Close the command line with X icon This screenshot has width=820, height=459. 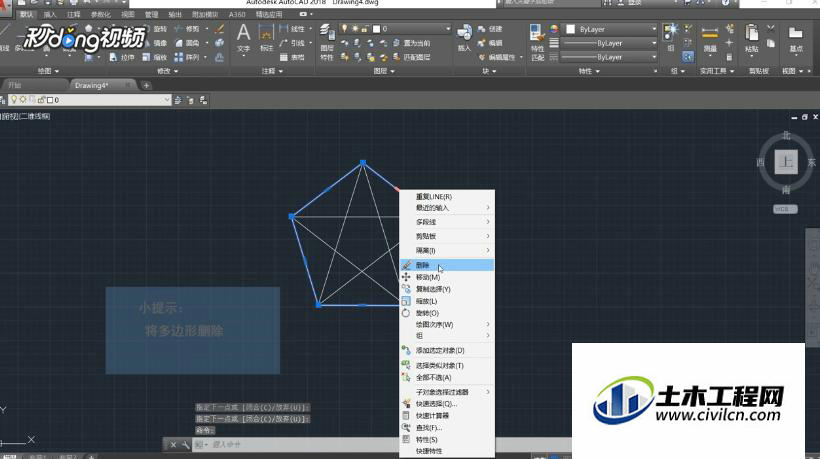click(x=173, y=444)
